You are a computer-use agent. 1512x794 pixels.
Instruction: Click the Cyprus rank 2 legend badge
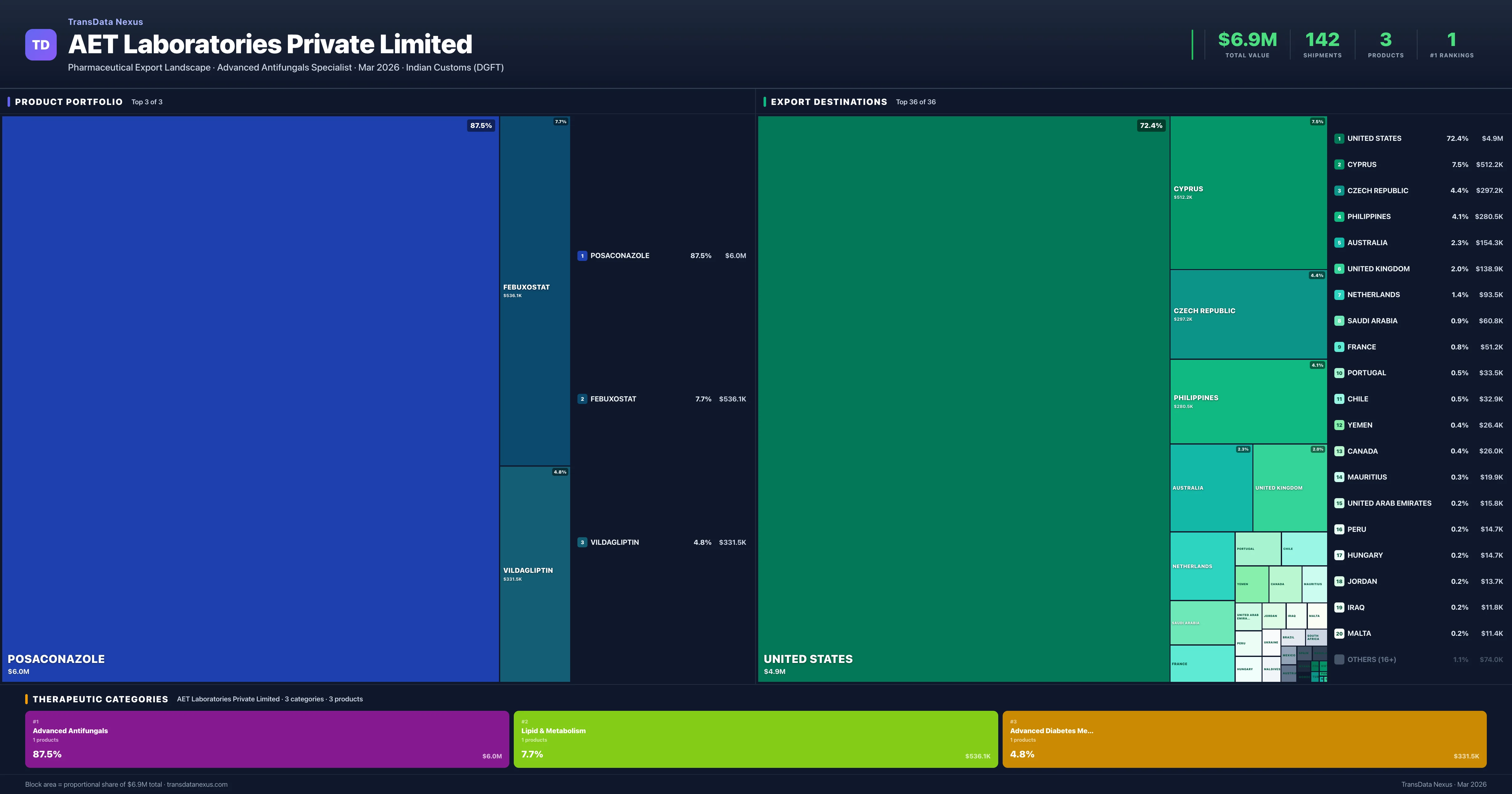[1339, 164]
